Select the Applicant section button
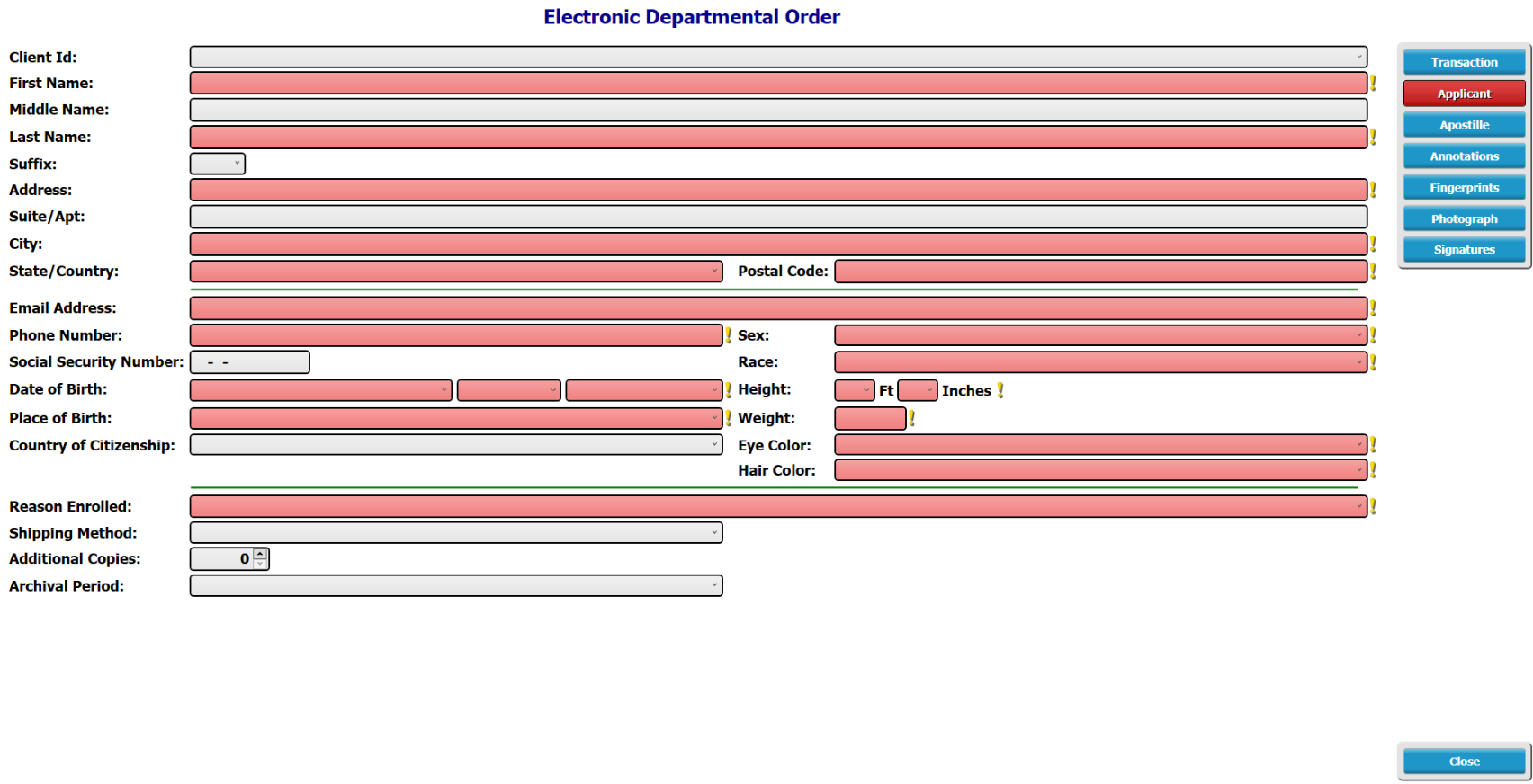Viewport: 1533px width, 784px height. (1464, 94)
